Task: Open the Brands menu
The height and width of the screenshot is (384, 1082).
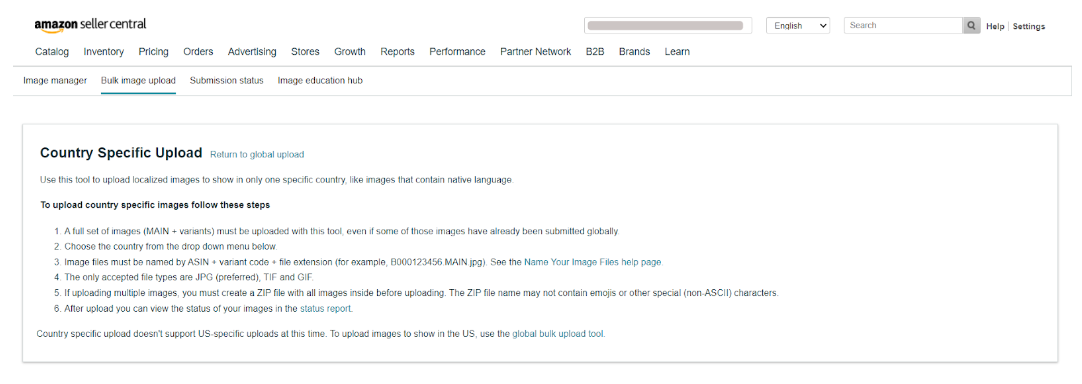Action: click(634, 52)
